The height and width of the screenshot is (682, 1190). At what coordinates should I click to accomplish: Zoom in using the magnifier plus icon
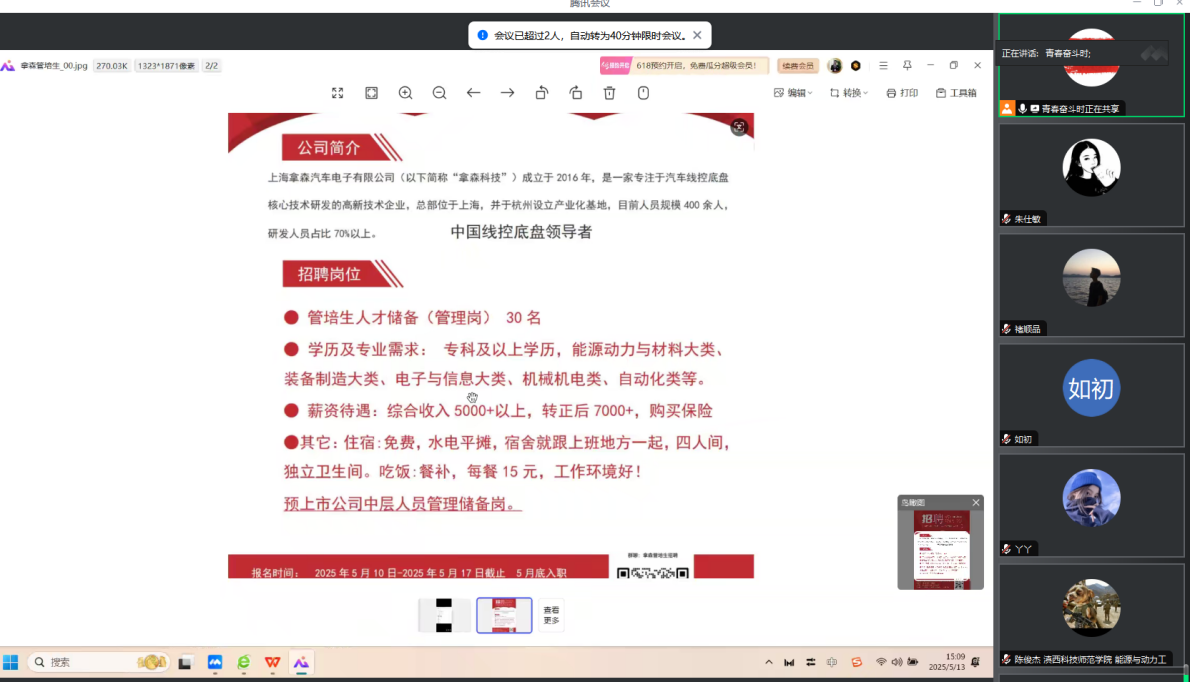pos(405,93)
